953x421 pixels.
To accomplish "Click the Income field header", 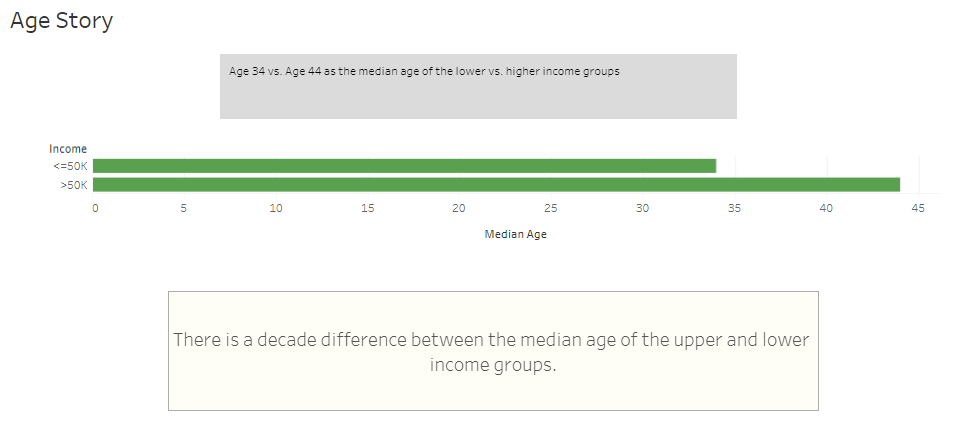I will point(68,149).
